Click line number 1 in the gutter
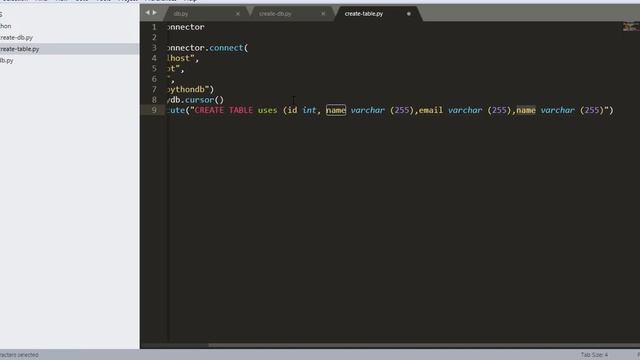This screenshot has height=360, width=640. click(x=154, y=27)
